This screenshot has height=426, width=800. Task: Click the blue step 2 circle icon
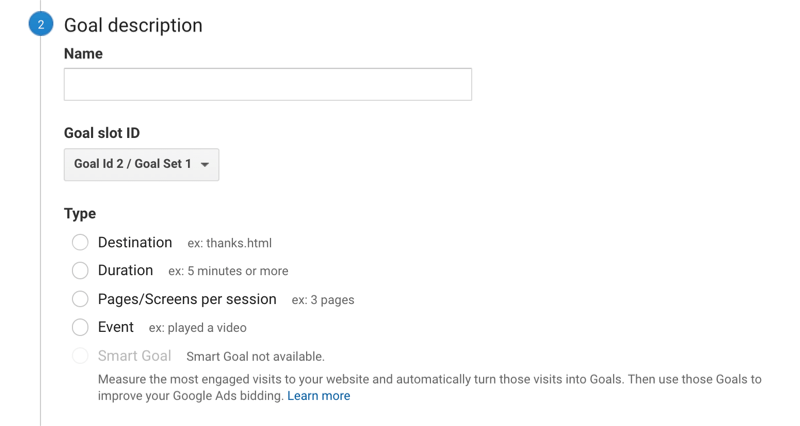click(41, 24)
